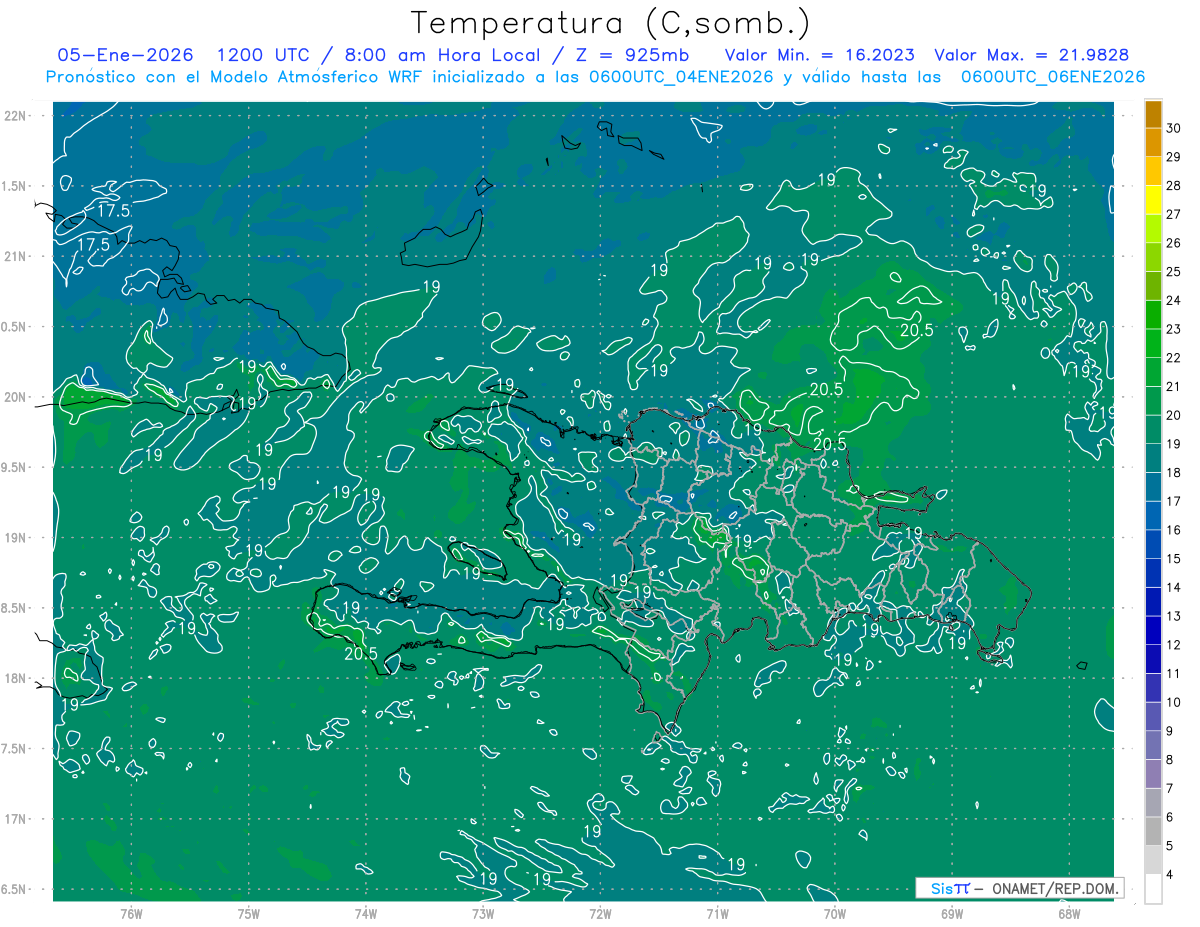This screenshot has width=1200, height=927.
Task: Click the title 'Temperatura (C,somb.)'
Action: [x=610, y=22]
